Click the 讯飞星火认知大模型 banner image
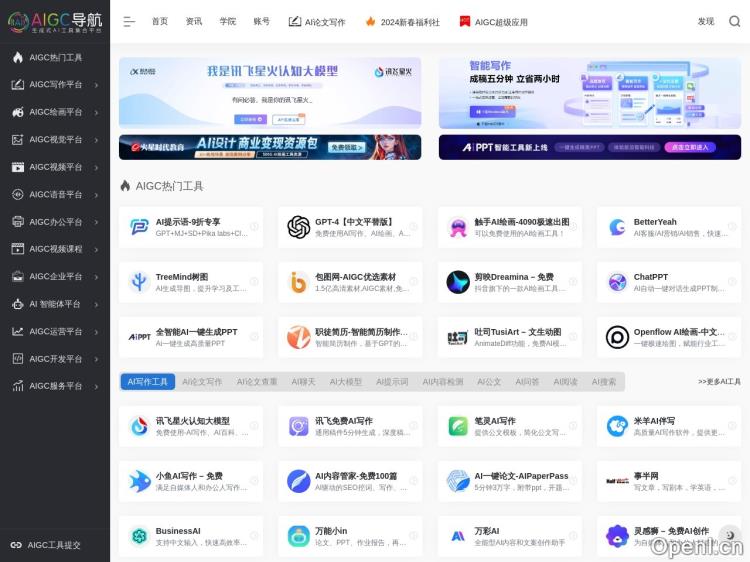 pyautogui.click(x=270, y=92)
